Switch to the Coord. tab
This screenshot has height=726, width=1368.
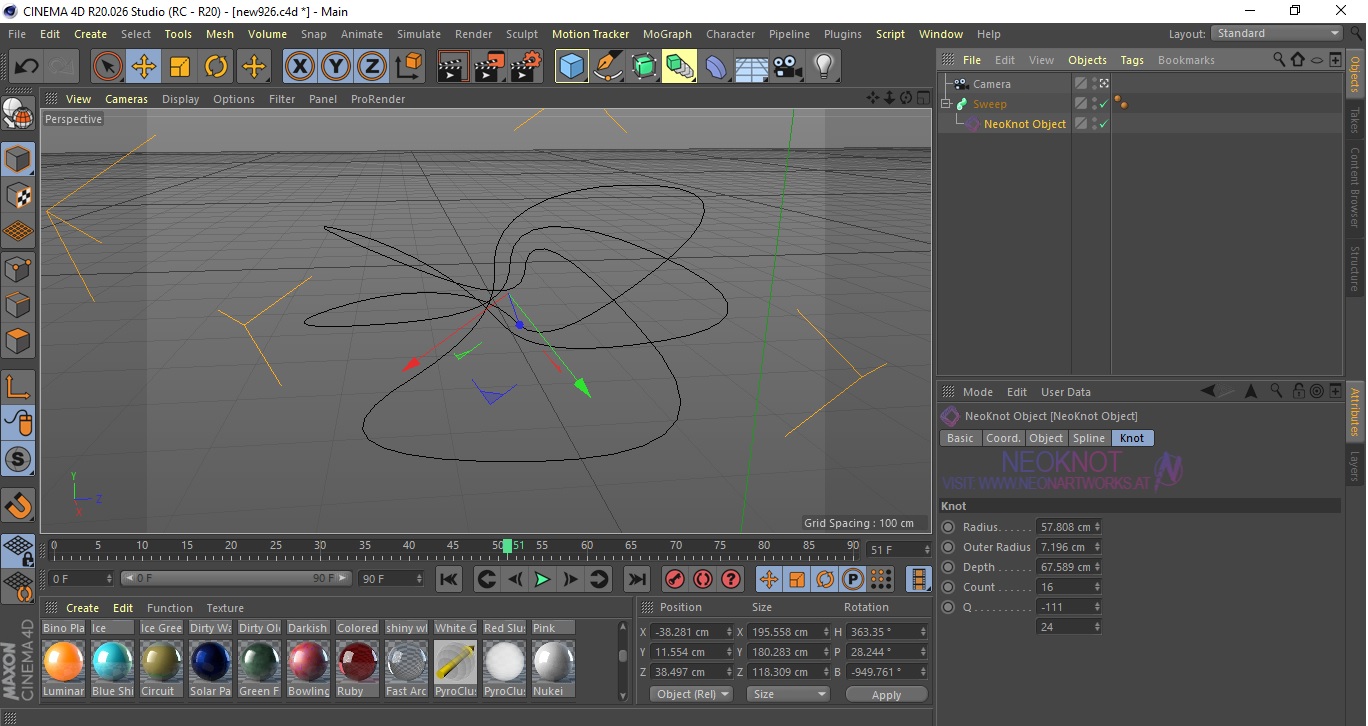[x=1003, y=438]
